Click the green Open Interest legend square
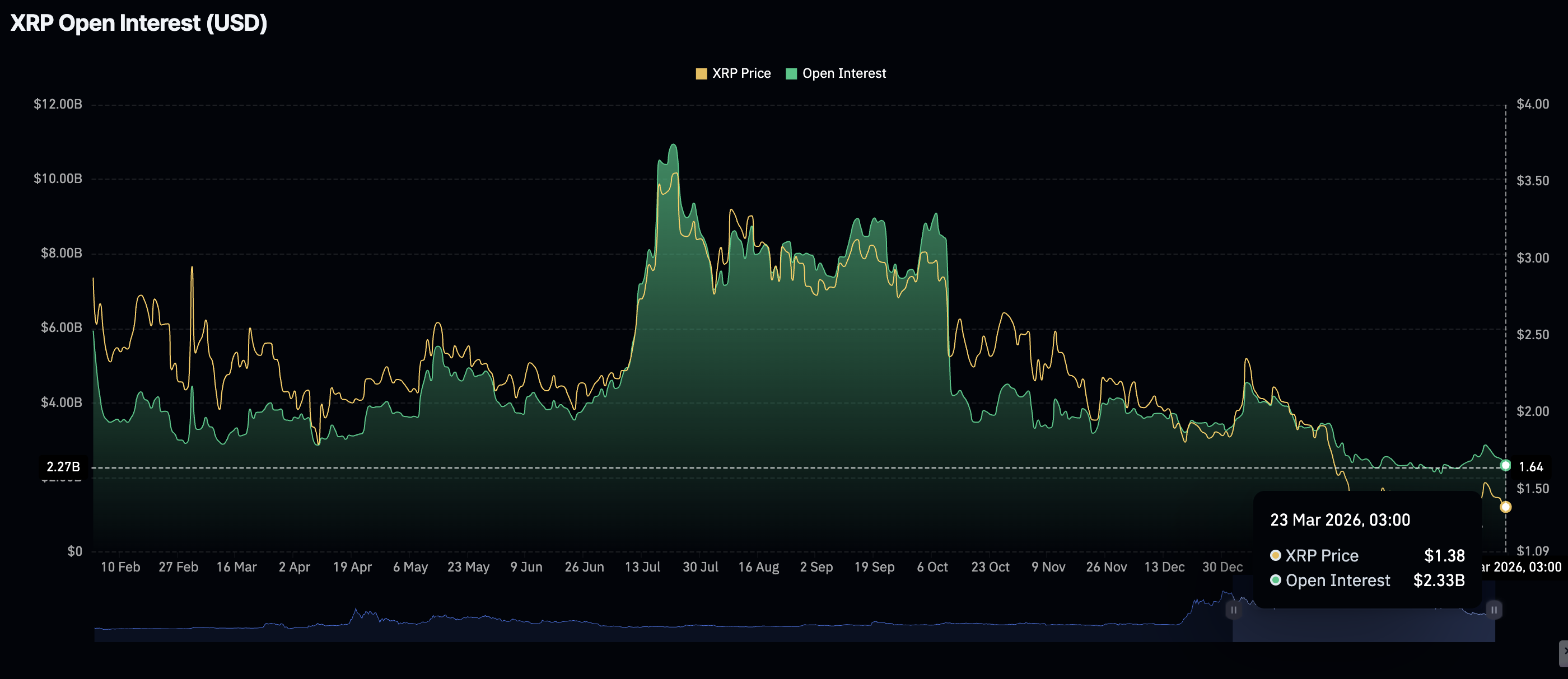The height and width of the screenshot is (679, 1568). (791, 74)
